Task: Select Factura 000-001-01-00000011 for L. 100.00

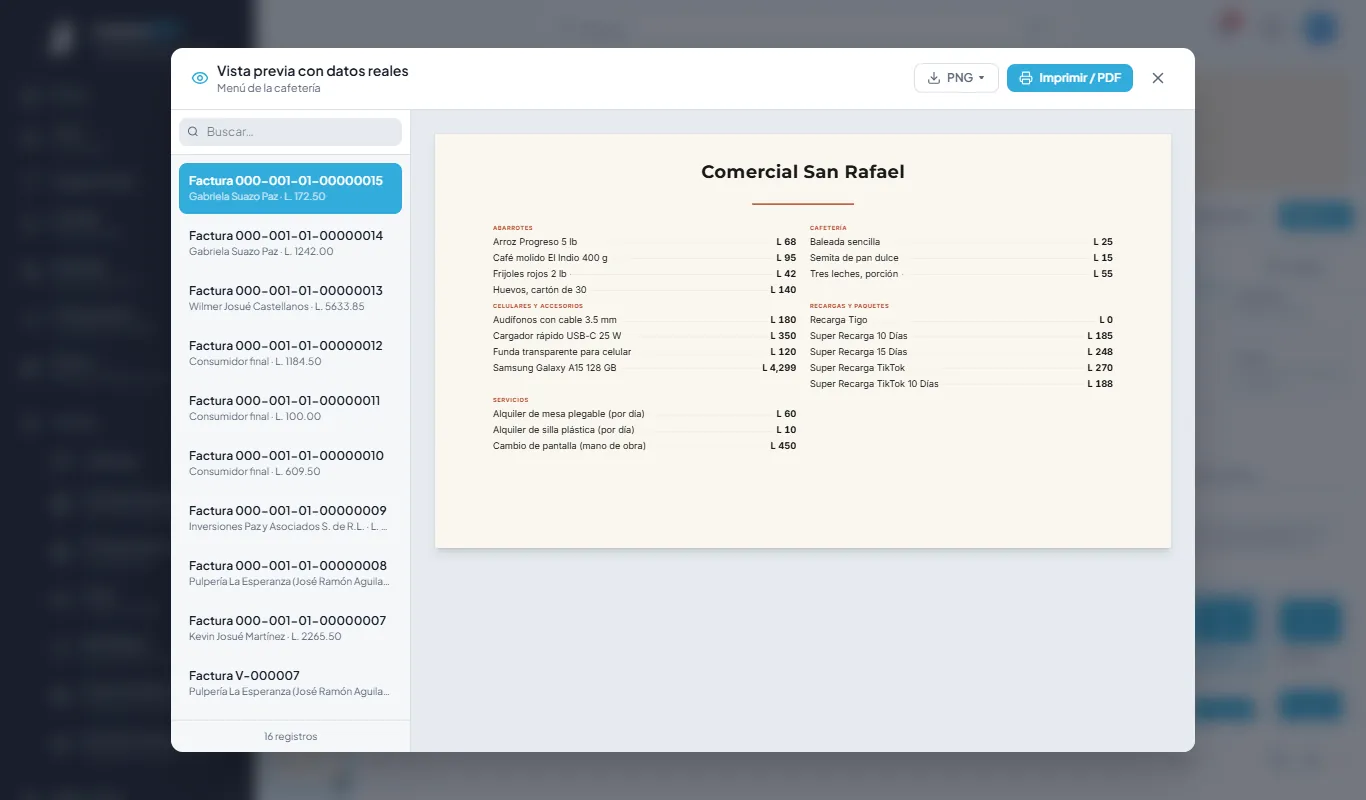Action: point(290,408)
